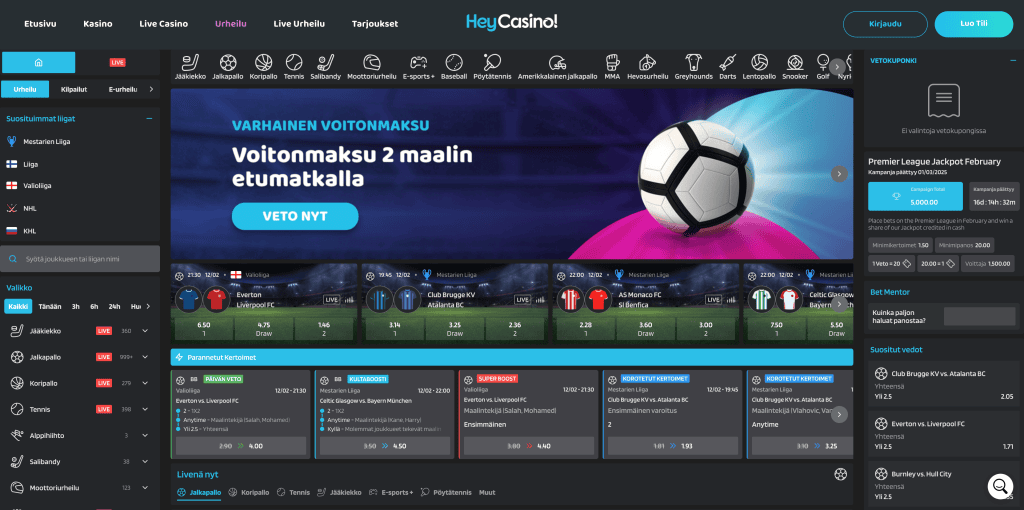Open Salibandy from the top sports bar

click(326, 67)
